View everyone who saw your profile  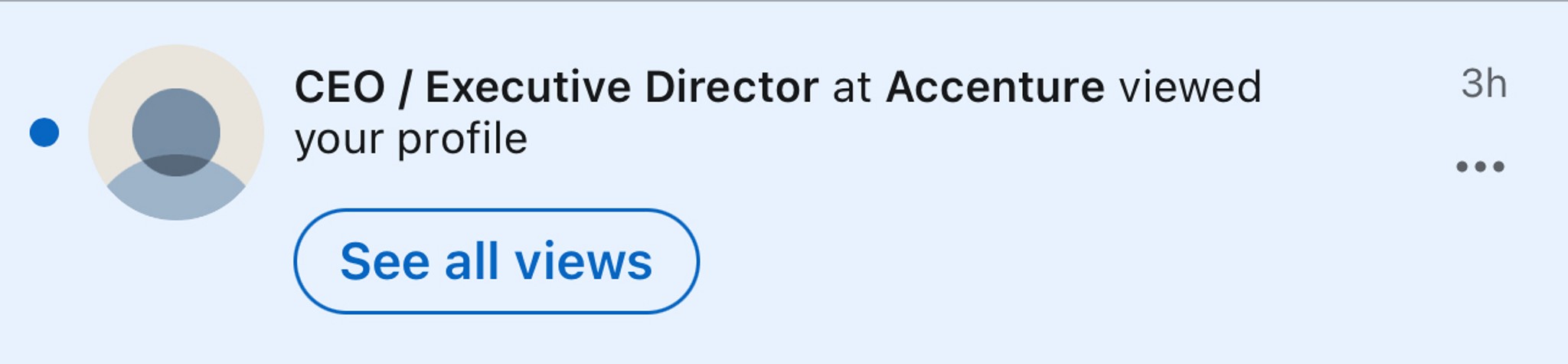[496, 261]
